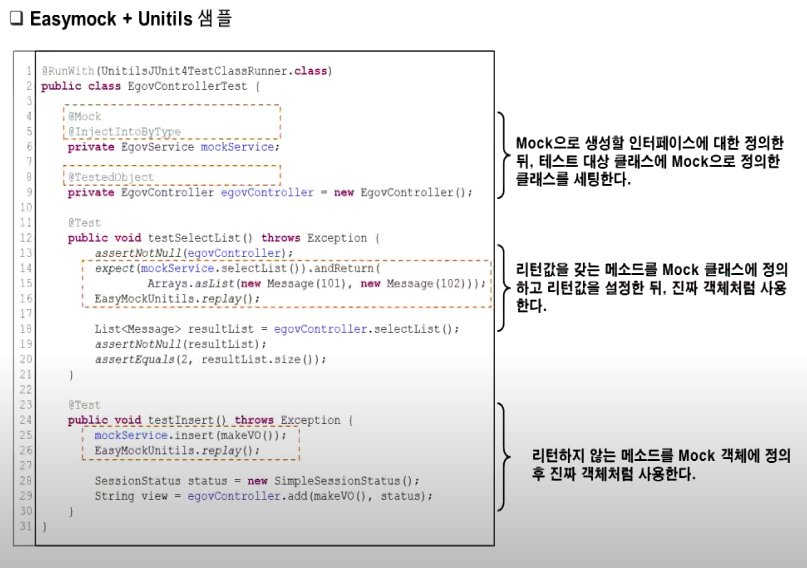Click line number 31 in the gutter

26,526
